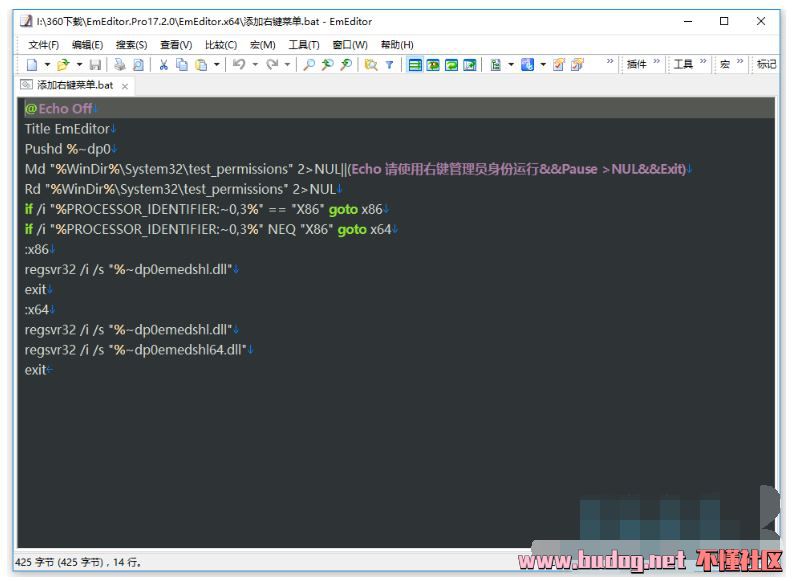Image resolution: width=792 pixels, height=581 pixels.
Task: Click the 标记 toolbar label
Action: (766, 64)
